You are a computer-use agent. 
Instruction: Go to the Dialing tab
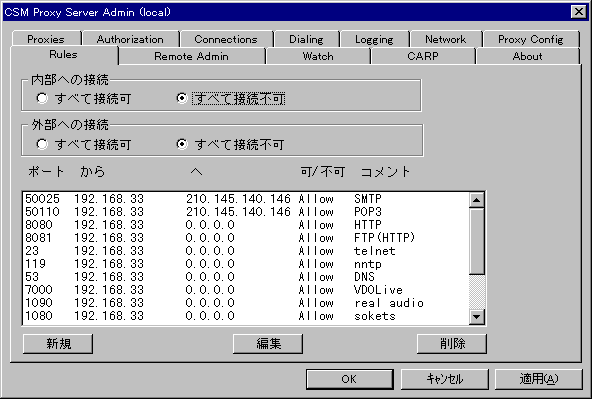pyautogui.click(x=306, y=39)
